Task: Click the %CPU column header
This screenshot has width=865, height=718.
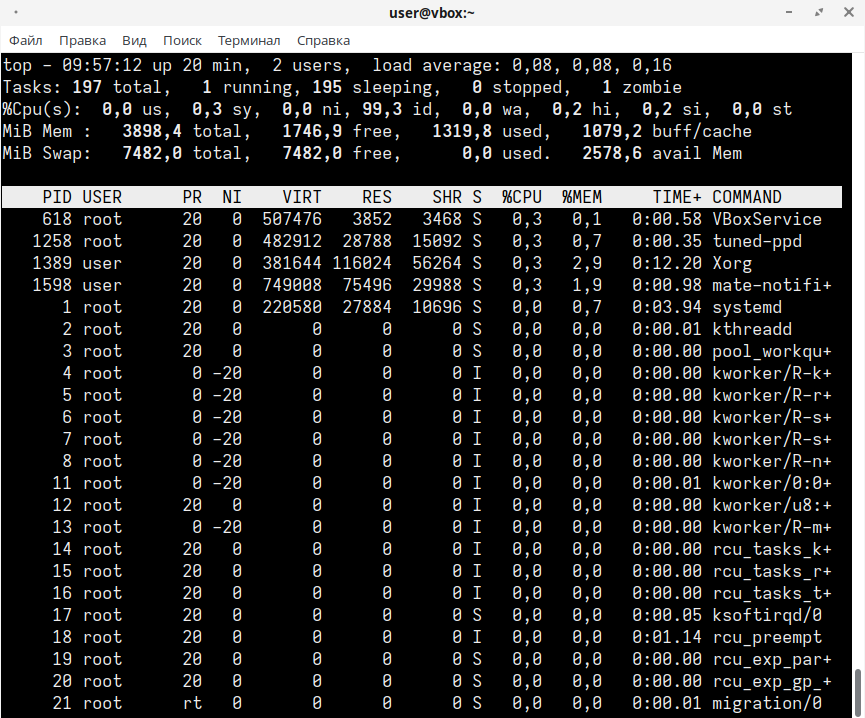Action: pos(522,197)
